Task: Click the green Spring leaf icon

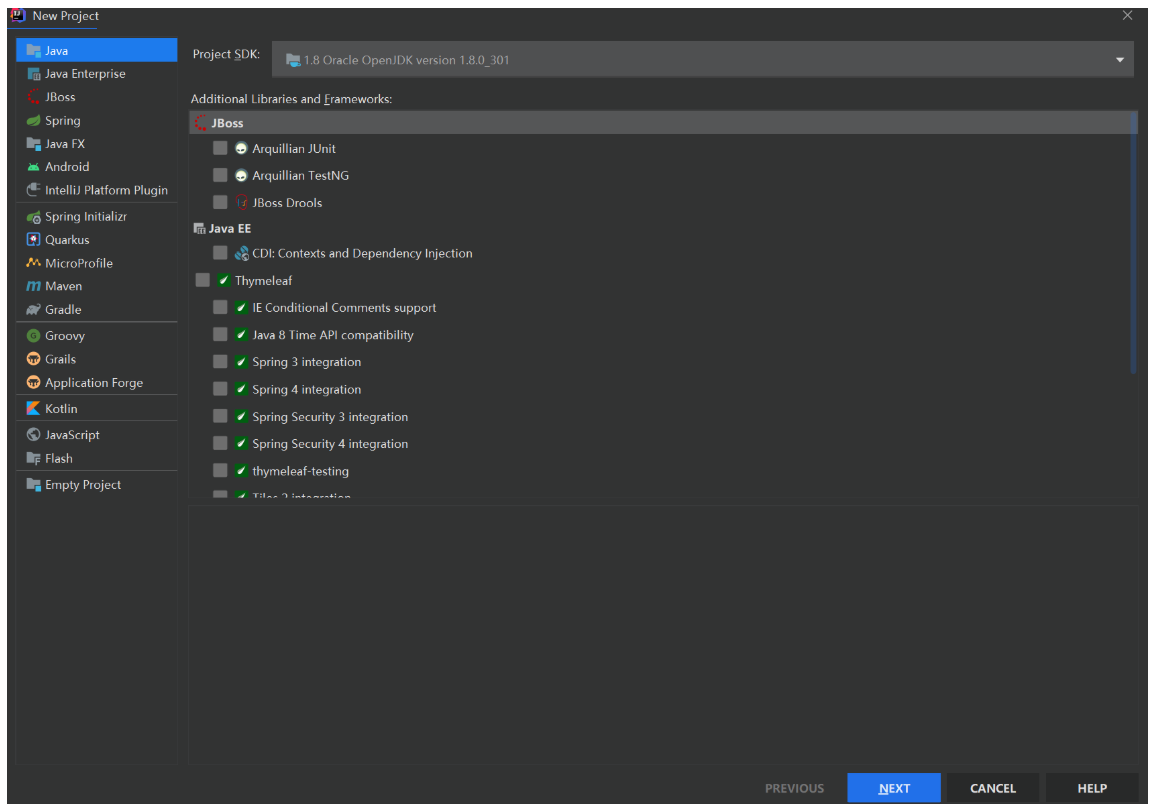Action: [33, 120]
